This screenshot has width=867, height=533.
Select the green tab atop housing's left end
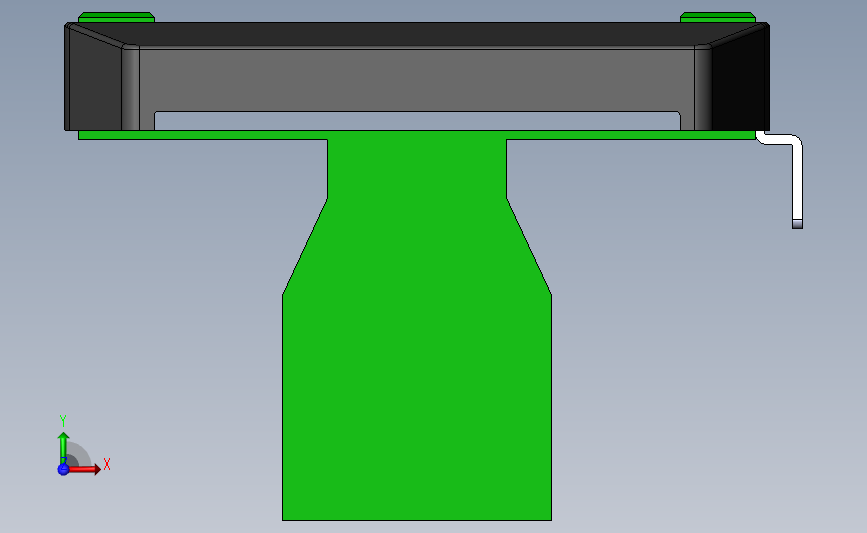pos(116,17)
